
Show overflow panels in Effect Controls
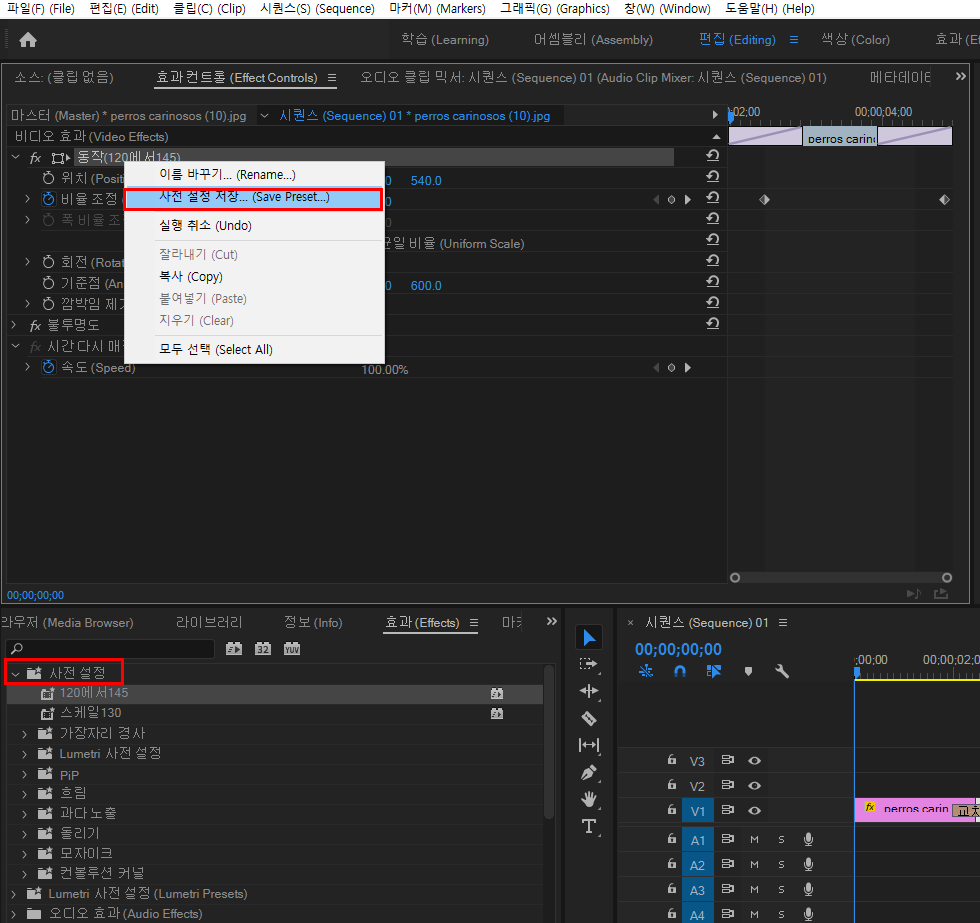961,76
